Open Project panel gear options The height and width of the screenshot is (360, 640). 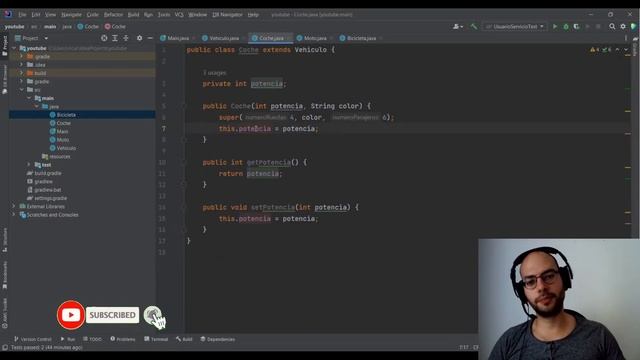140,38
